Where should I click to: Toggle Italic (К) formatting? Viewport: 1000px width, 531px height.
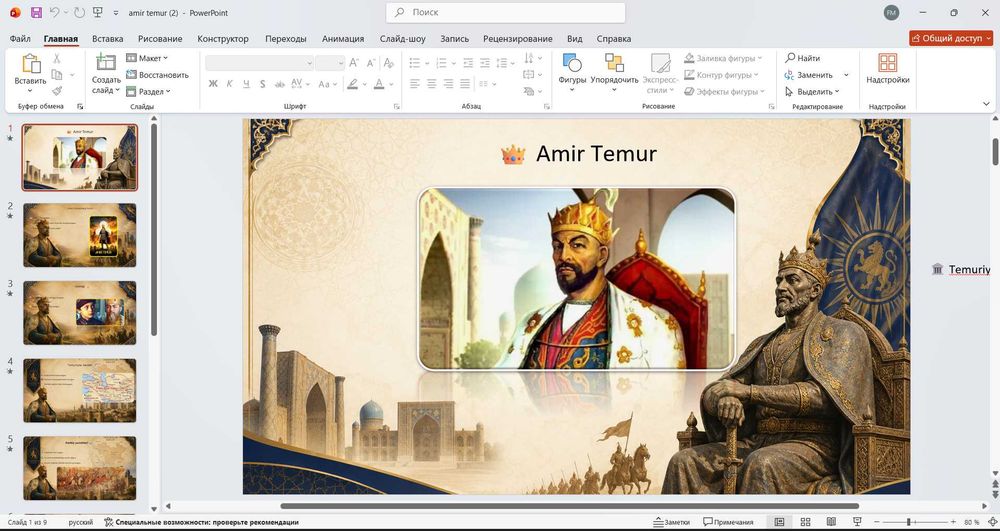pyautogui.click(x=230, y=84)
